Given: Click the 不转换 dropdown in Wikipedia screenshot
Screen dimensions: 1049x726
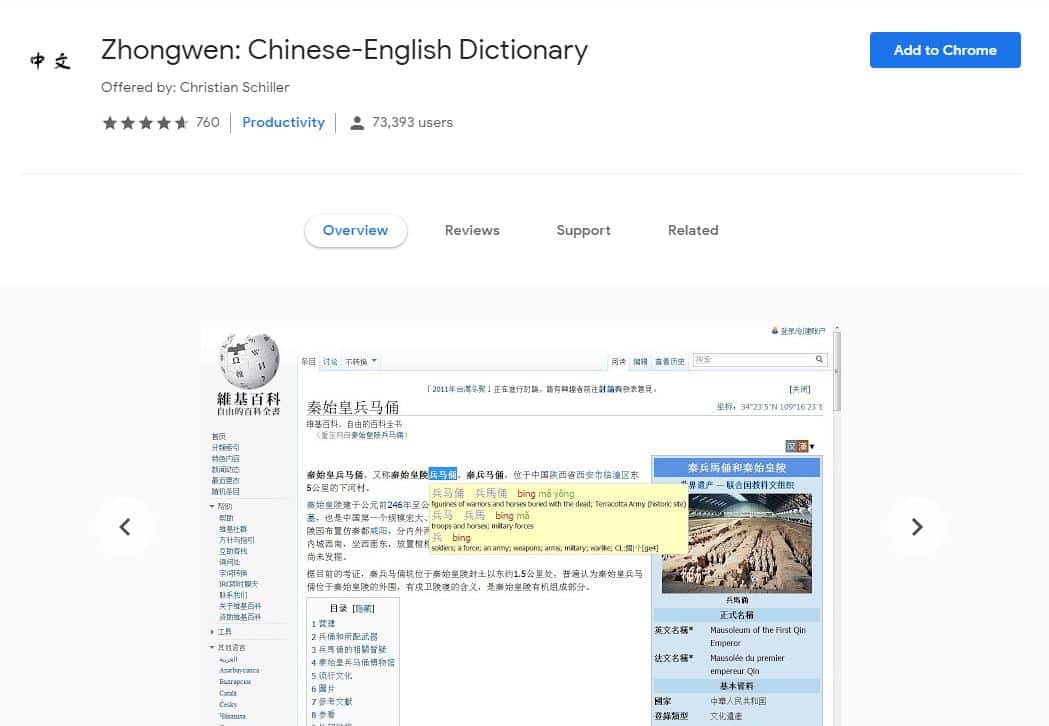Looking at the screenshot, I should tap(361, 362).
